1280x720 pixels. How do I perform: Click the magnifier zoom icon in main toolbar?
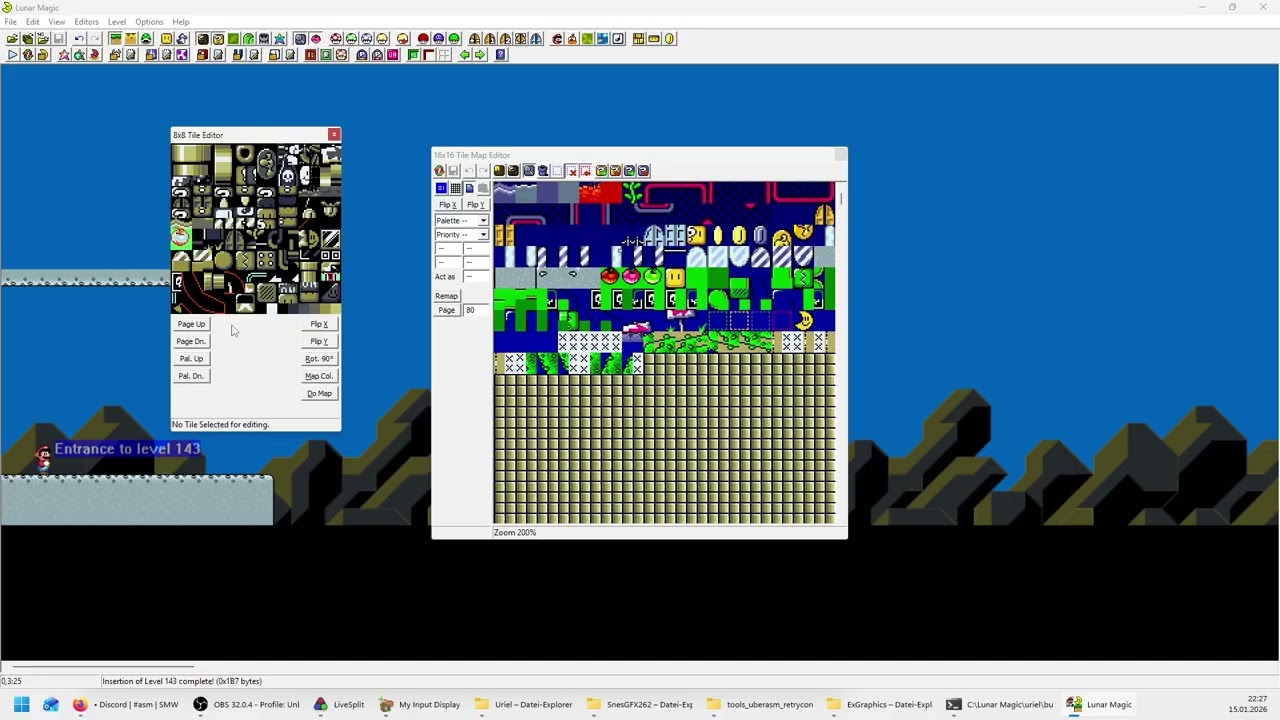[300, 38]
